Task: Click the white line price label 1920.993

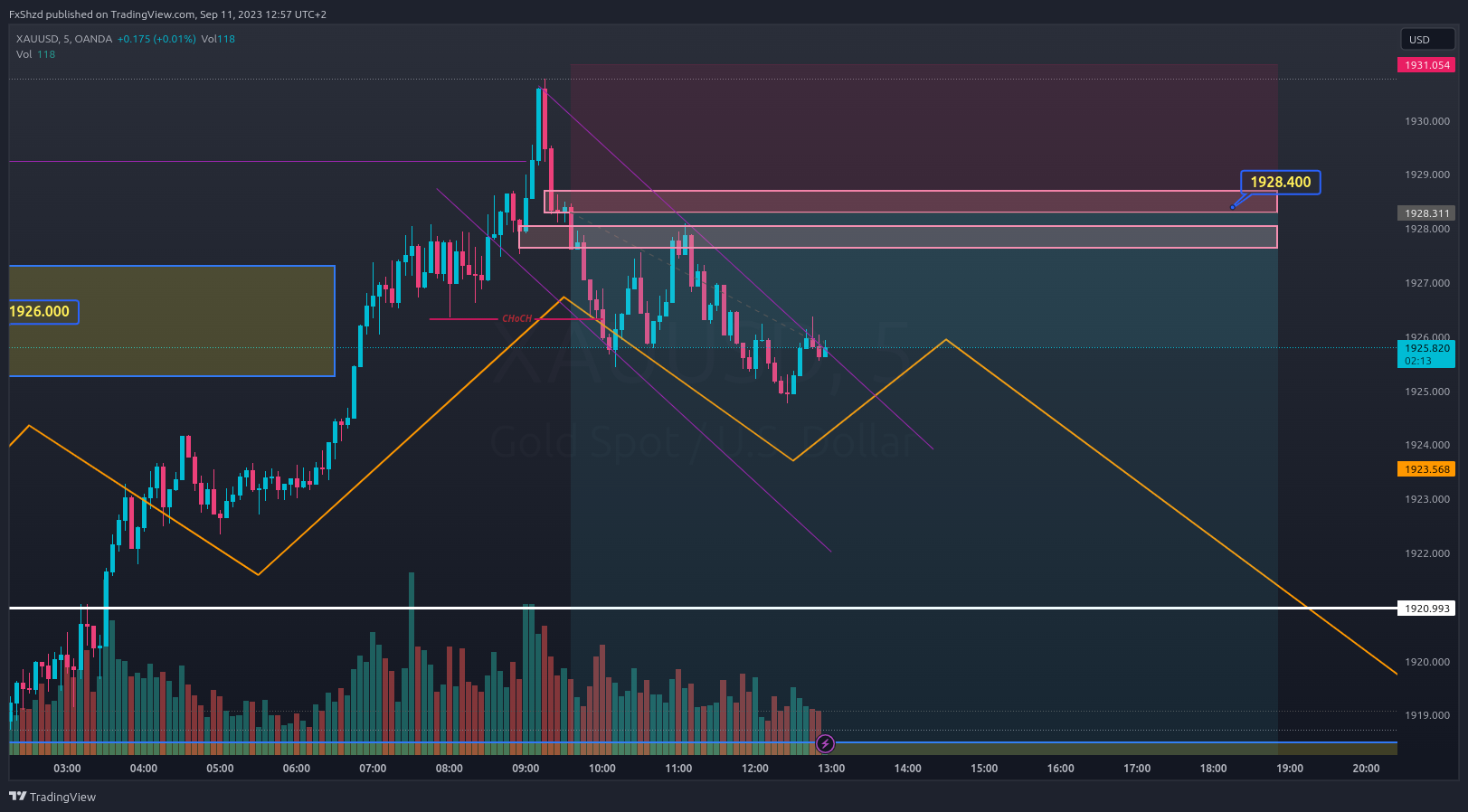Action: [1426, 609]
